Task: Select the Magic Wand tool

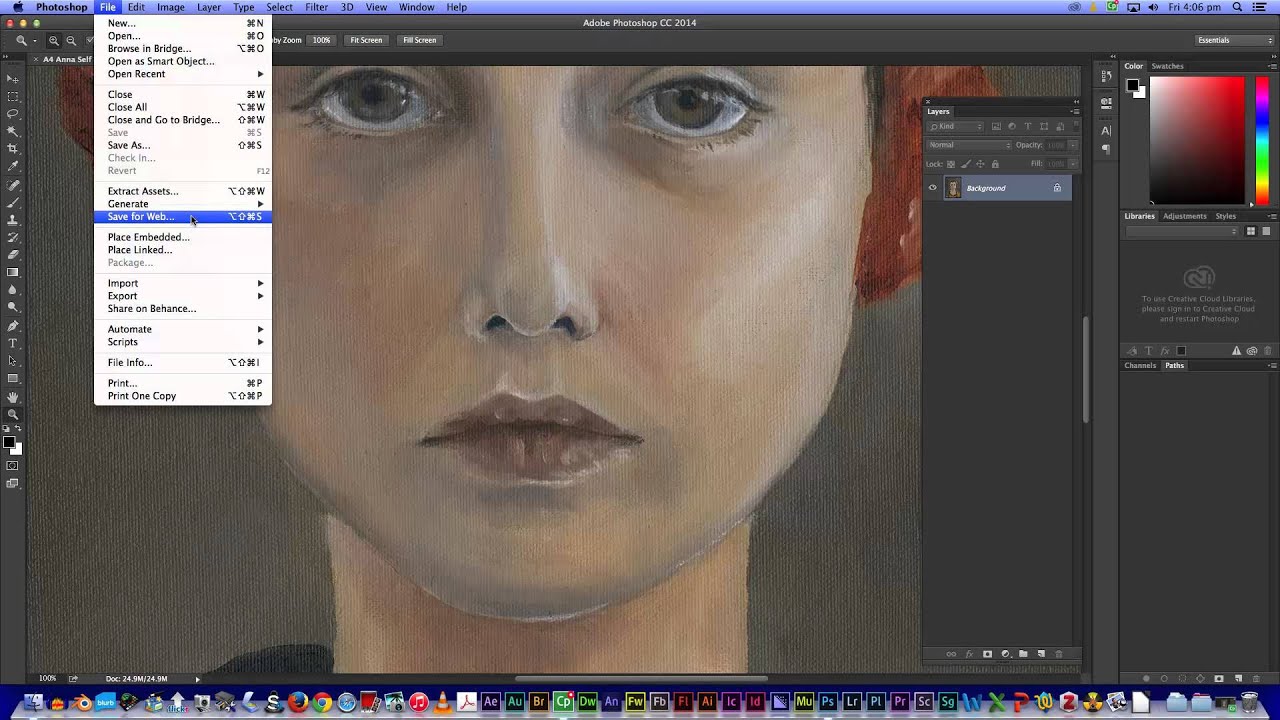Action: pos(12,131)
